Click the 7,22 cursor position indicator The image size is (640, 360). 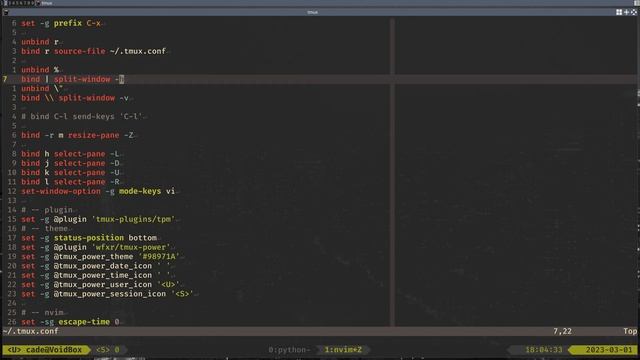[x=562, y=331]
